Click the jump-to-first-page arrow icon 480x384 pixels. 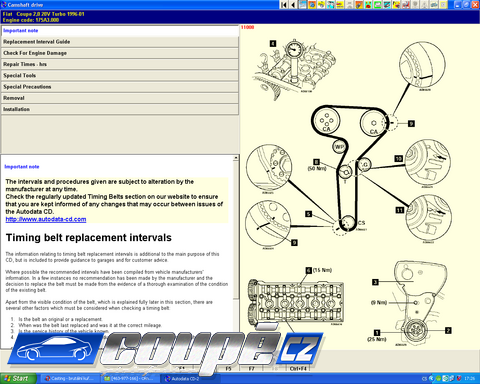point(284,5)
